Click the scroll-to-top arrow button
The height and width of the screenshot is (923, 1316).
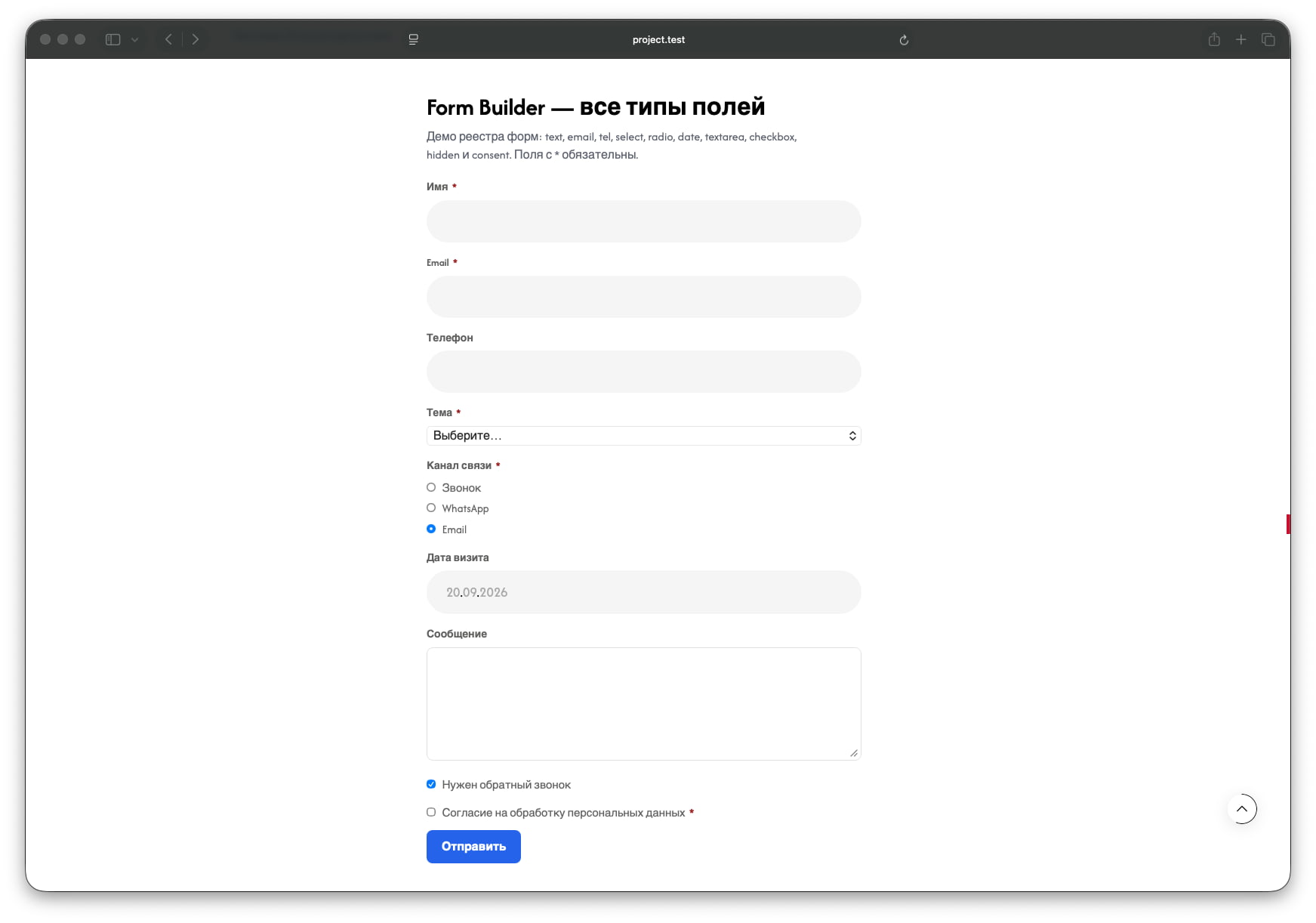(x=1242, y=809)
